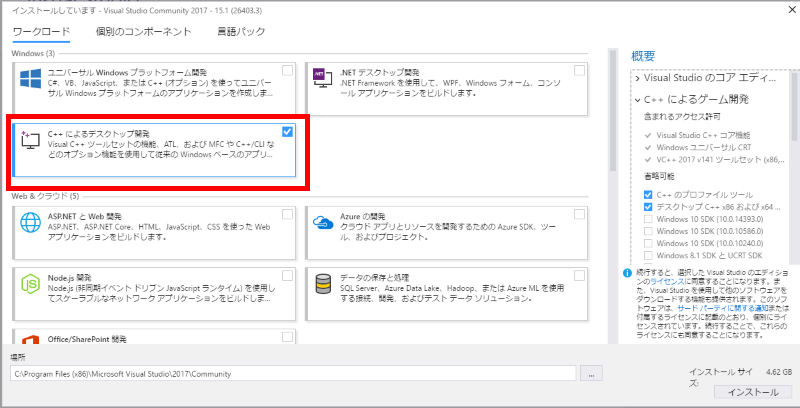
Task: Click the install location path field
Action: [x=293, y=374]
